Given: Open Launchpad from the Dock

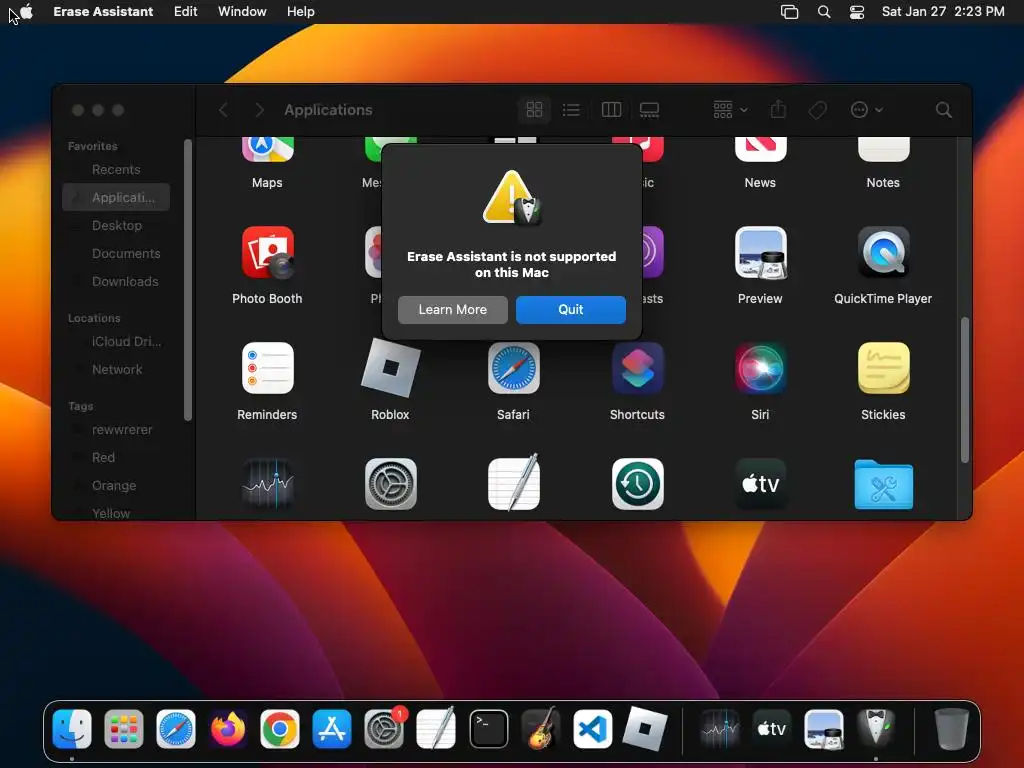Looking at the screenshot, I should 123,729.
